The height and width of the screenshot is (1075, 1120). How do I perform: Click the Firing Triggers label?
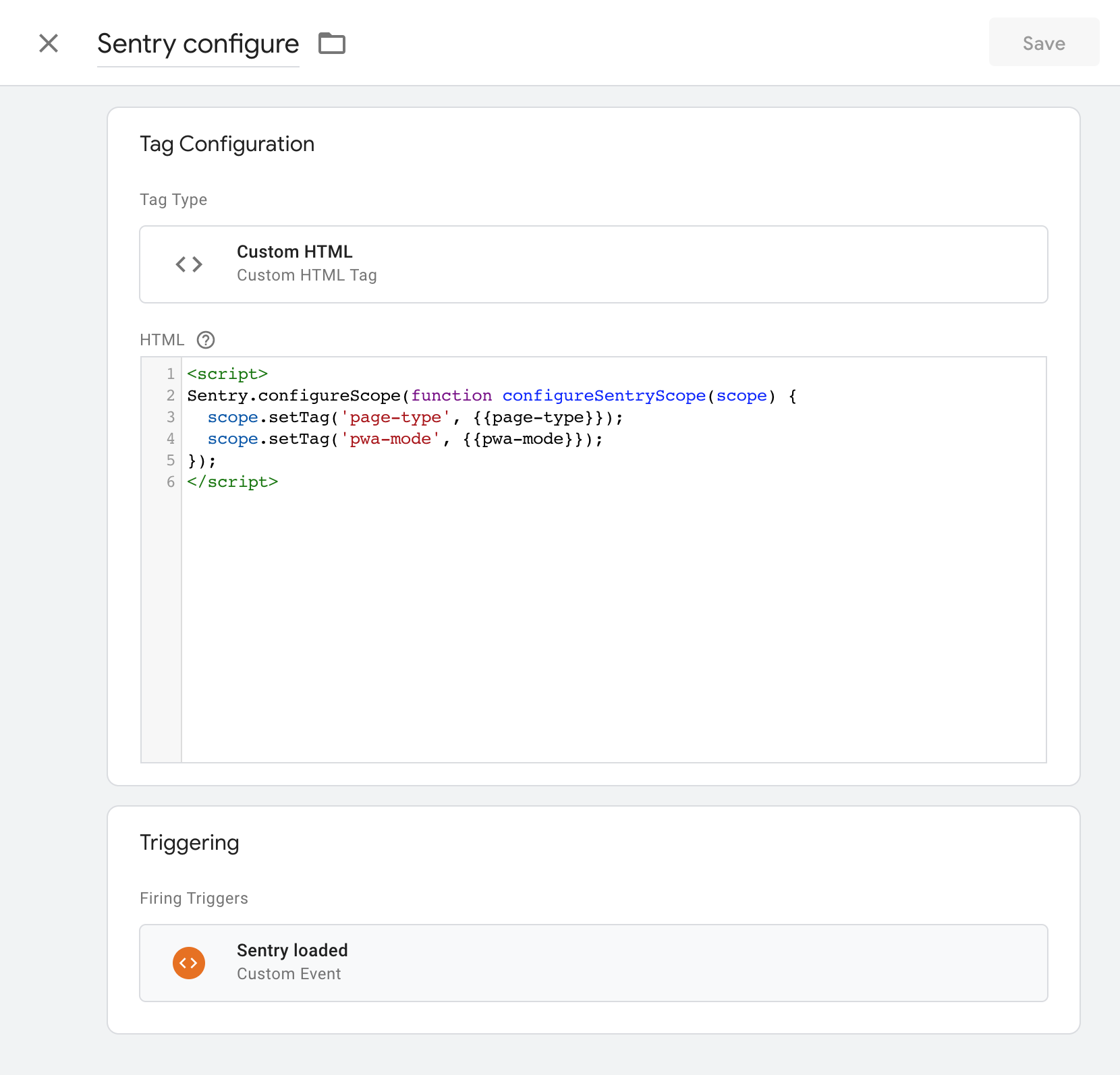(x=194, y=898)
